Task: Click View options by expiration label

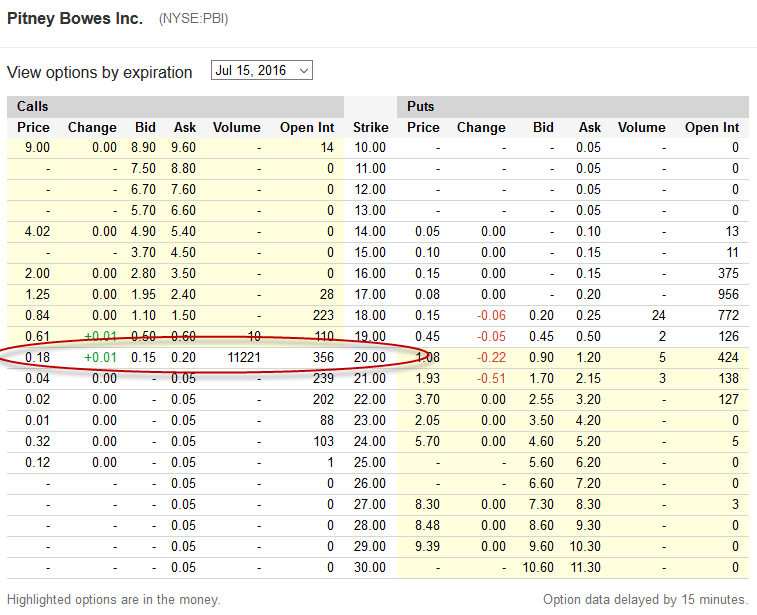Action: (99, 72)
